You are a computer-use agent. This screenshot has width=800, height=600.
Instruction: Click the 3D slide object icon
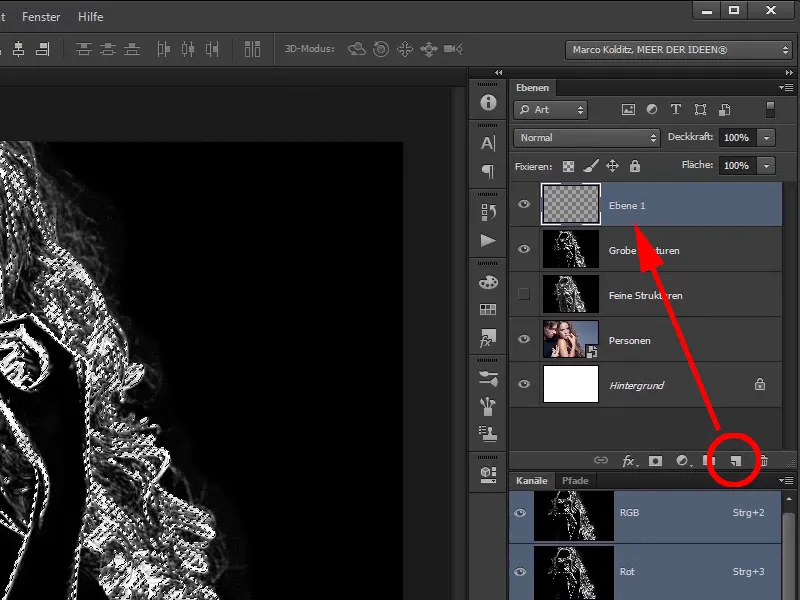coord(429,49)
